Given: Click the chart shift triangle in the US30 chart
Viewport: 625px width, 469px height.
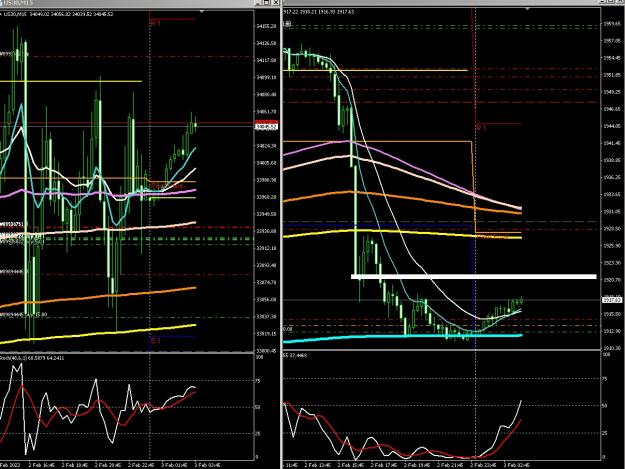Looking at the screenshot, I should point(202,12).
